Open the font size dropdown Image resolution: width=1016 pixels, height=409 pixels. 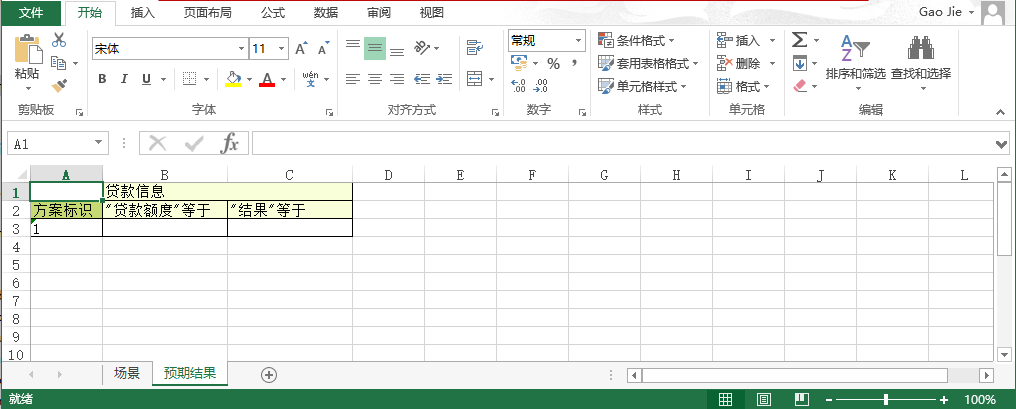283,48
